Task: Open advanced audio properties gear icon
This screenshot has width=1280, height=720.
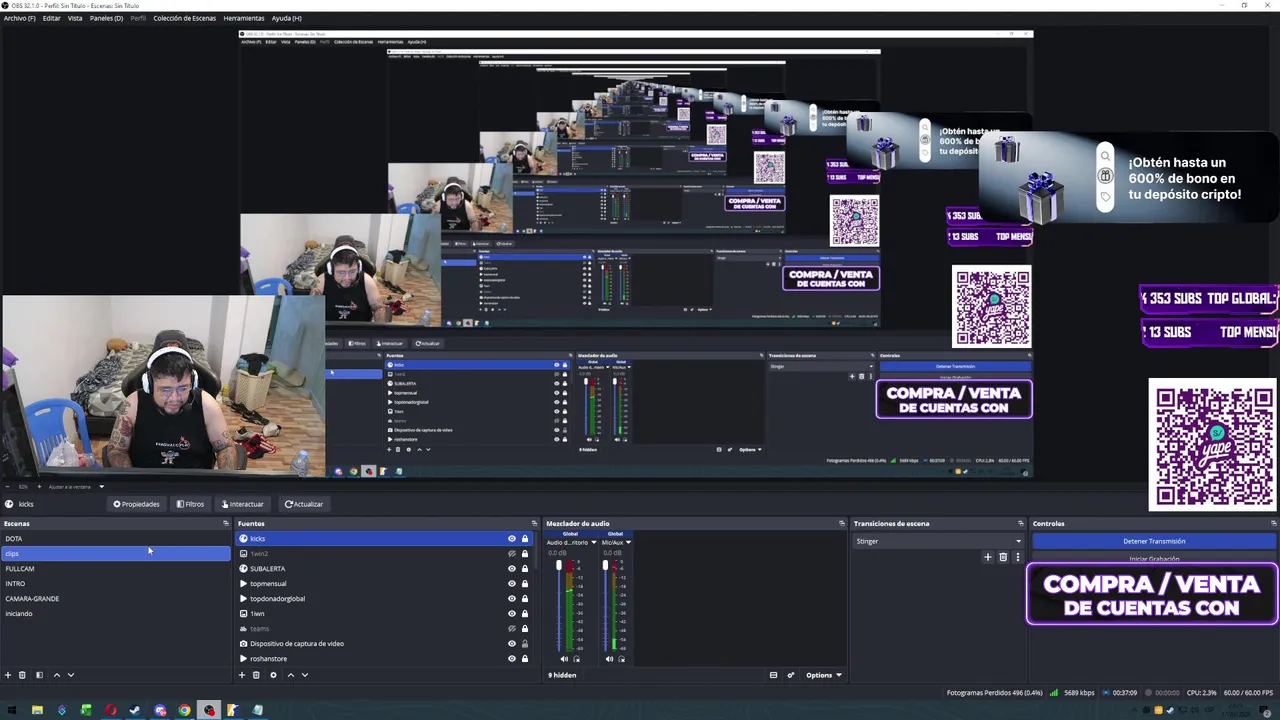Action: tap(791, 675)
